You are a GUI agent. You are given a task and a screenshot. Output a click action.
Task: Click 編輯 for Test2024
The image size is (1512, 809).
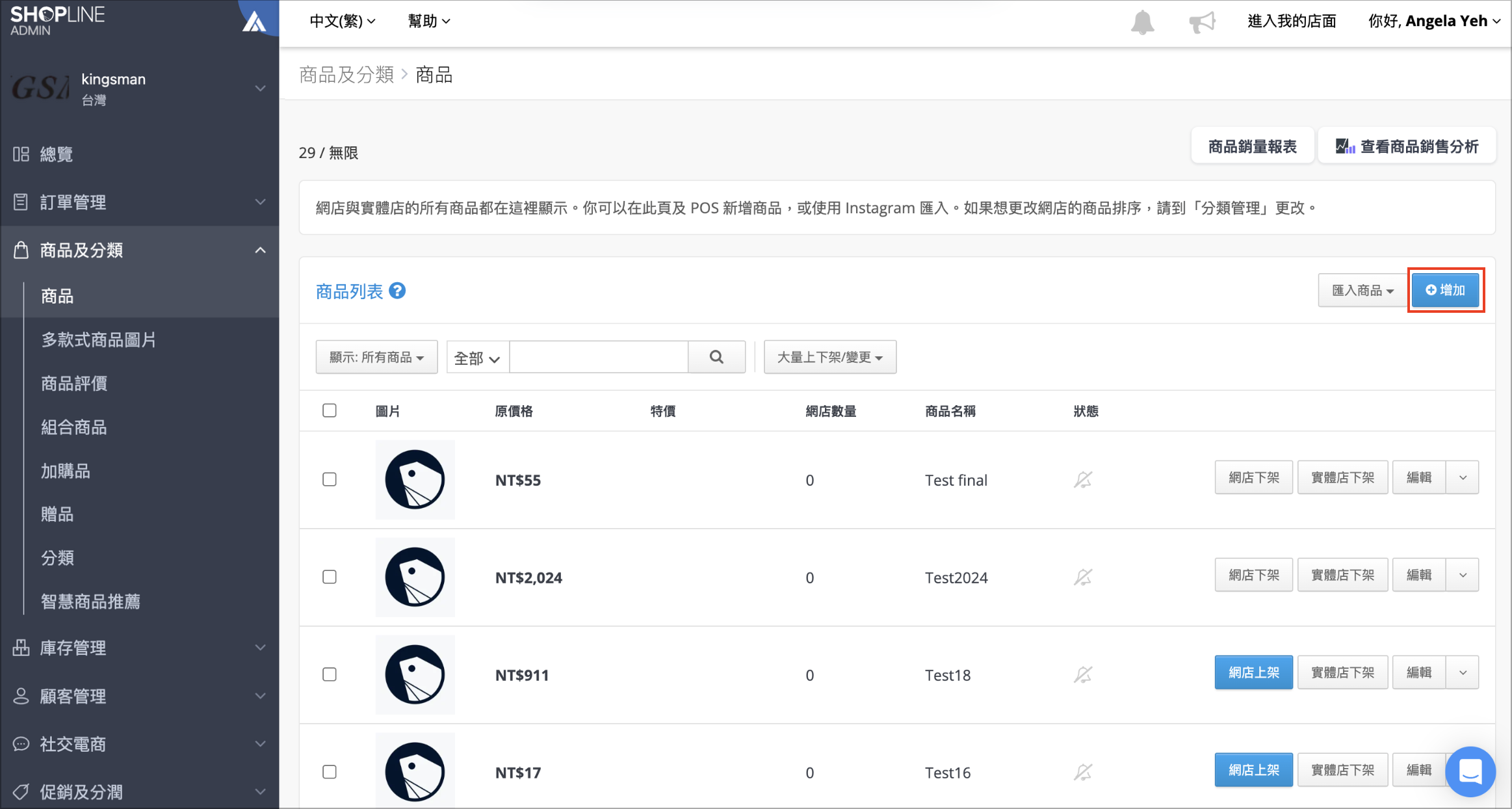click(x=1419, y=575)
